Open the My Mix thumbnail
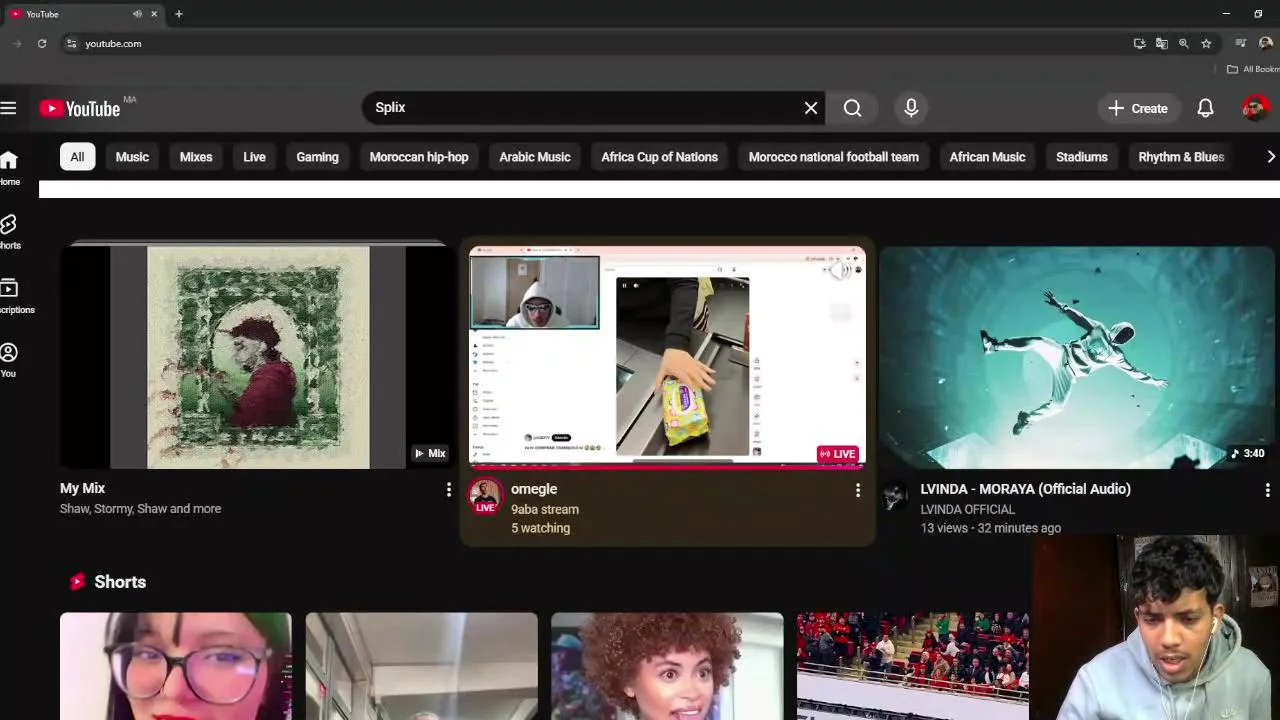Screen dimensions: 1280x720 258,357
